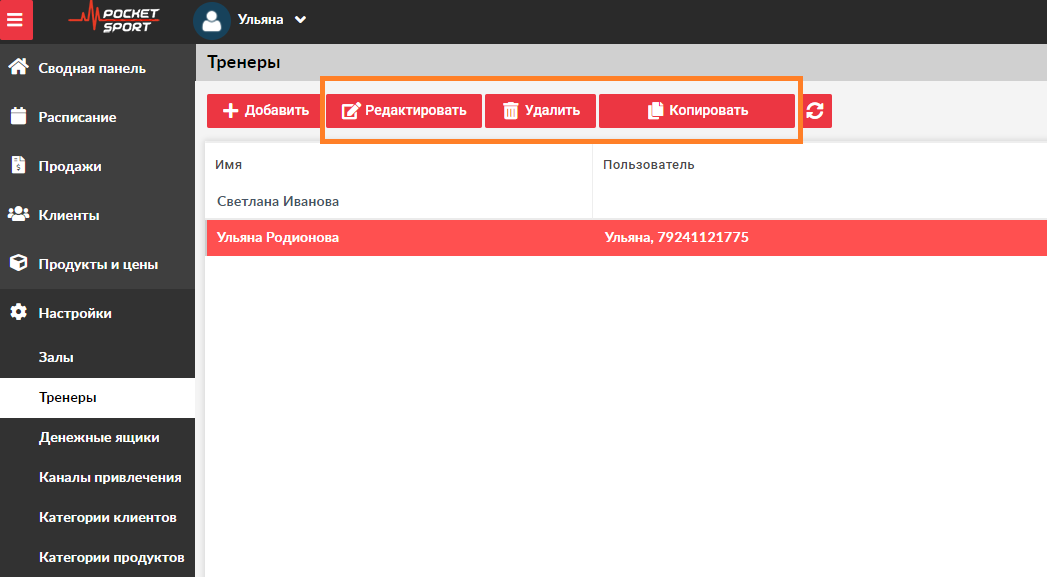Expand the Ульяна user dropdown arrow
This screenshot has height=577, width=1047.
300,20
